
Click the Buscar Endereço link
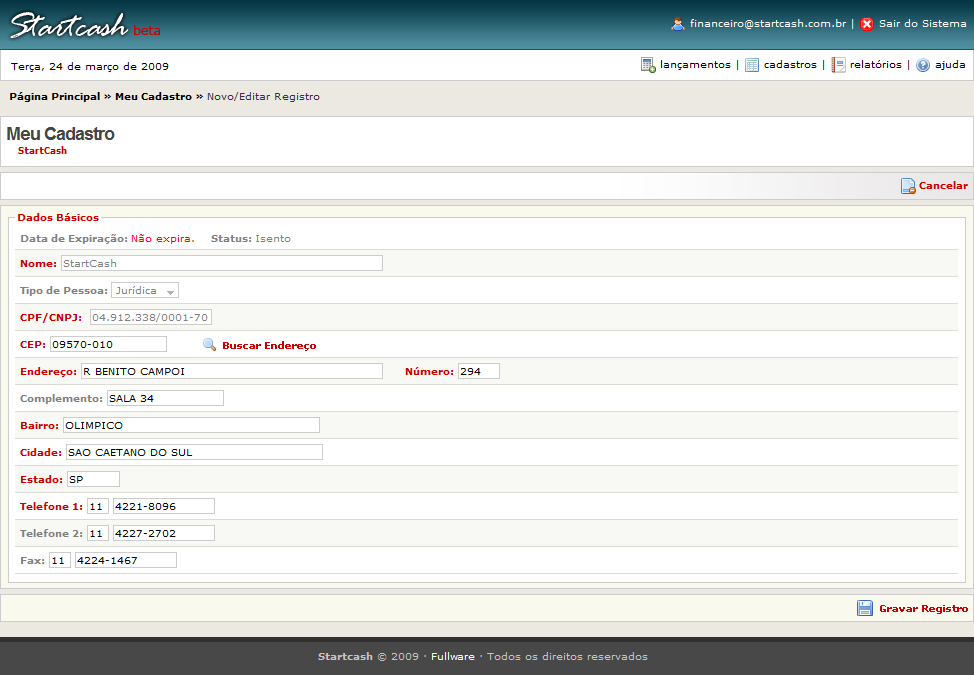click(269, 346)
